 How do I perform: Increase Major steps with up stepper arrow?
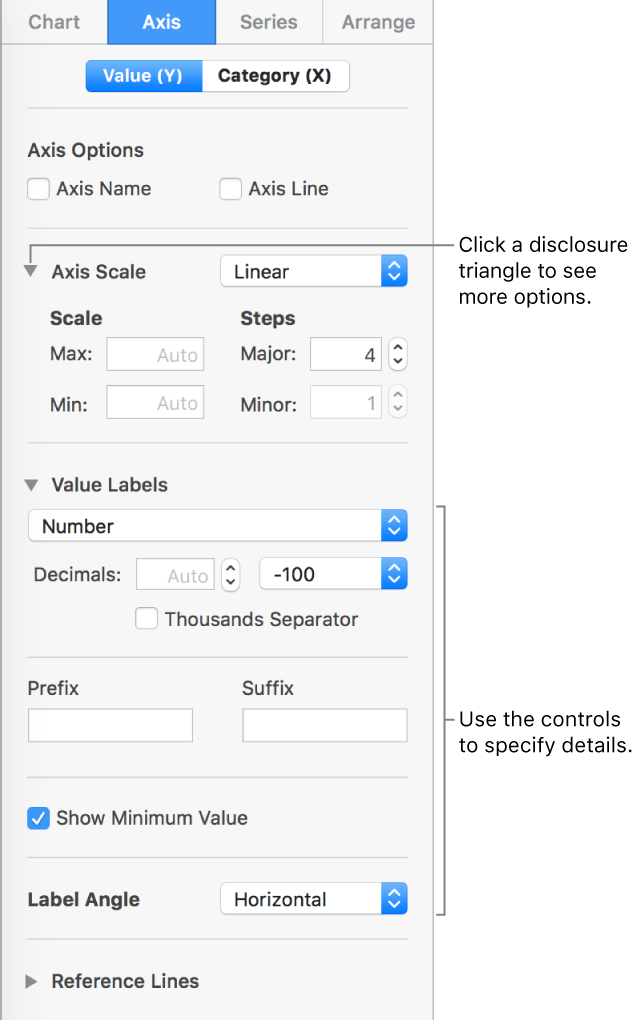tap(397, 348)
